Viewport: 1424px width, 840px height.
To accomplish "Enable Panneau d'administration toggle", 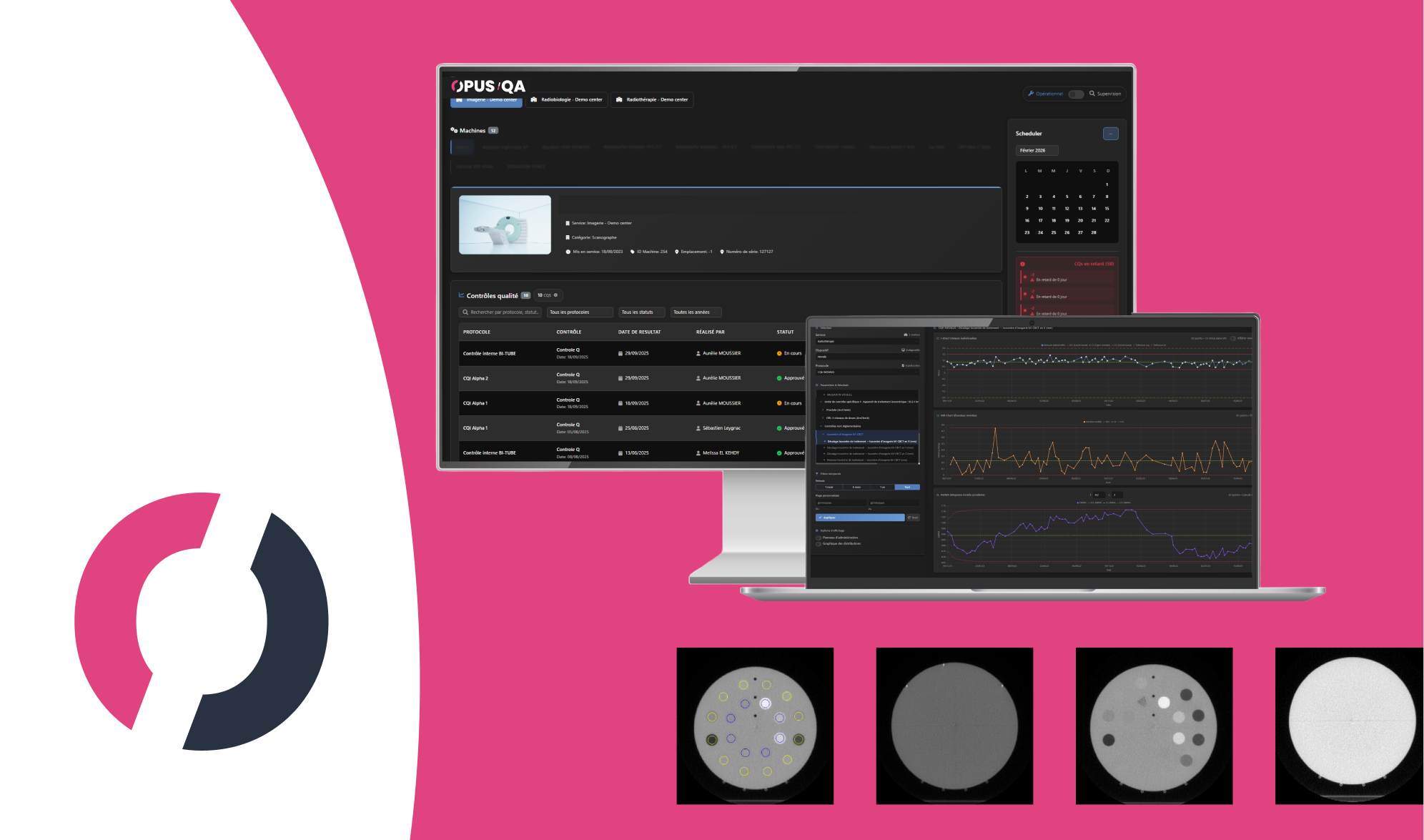I will (819, 538).
